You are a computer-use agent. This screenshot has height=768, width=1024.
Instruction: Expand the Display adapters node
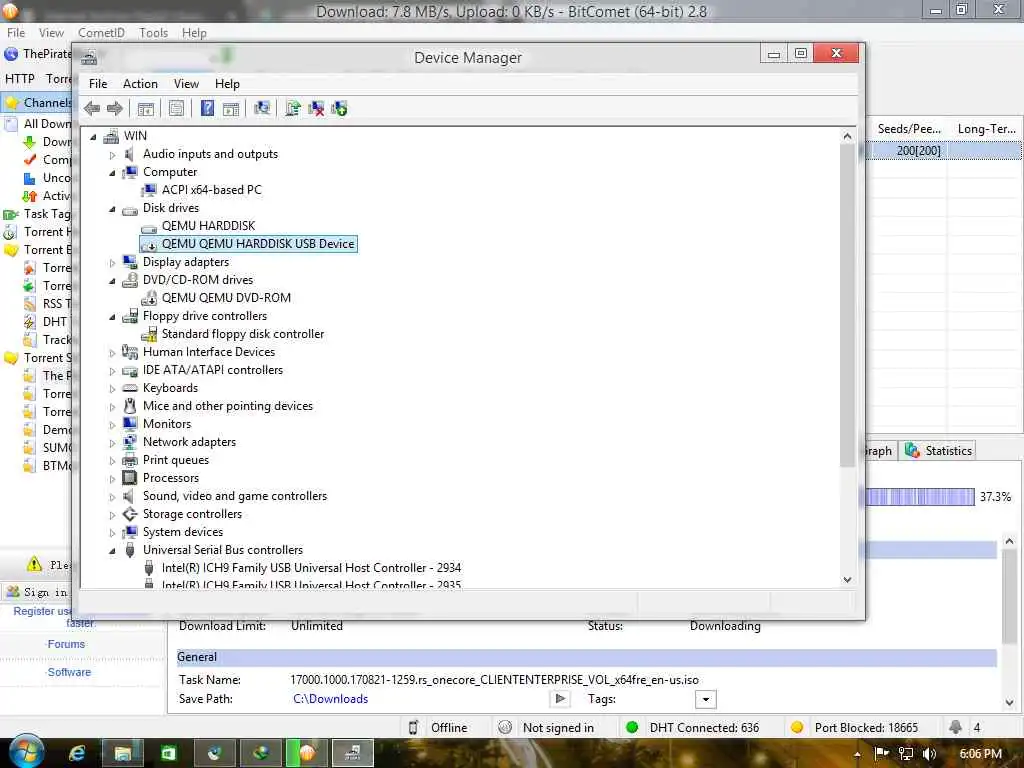[112, 263]
